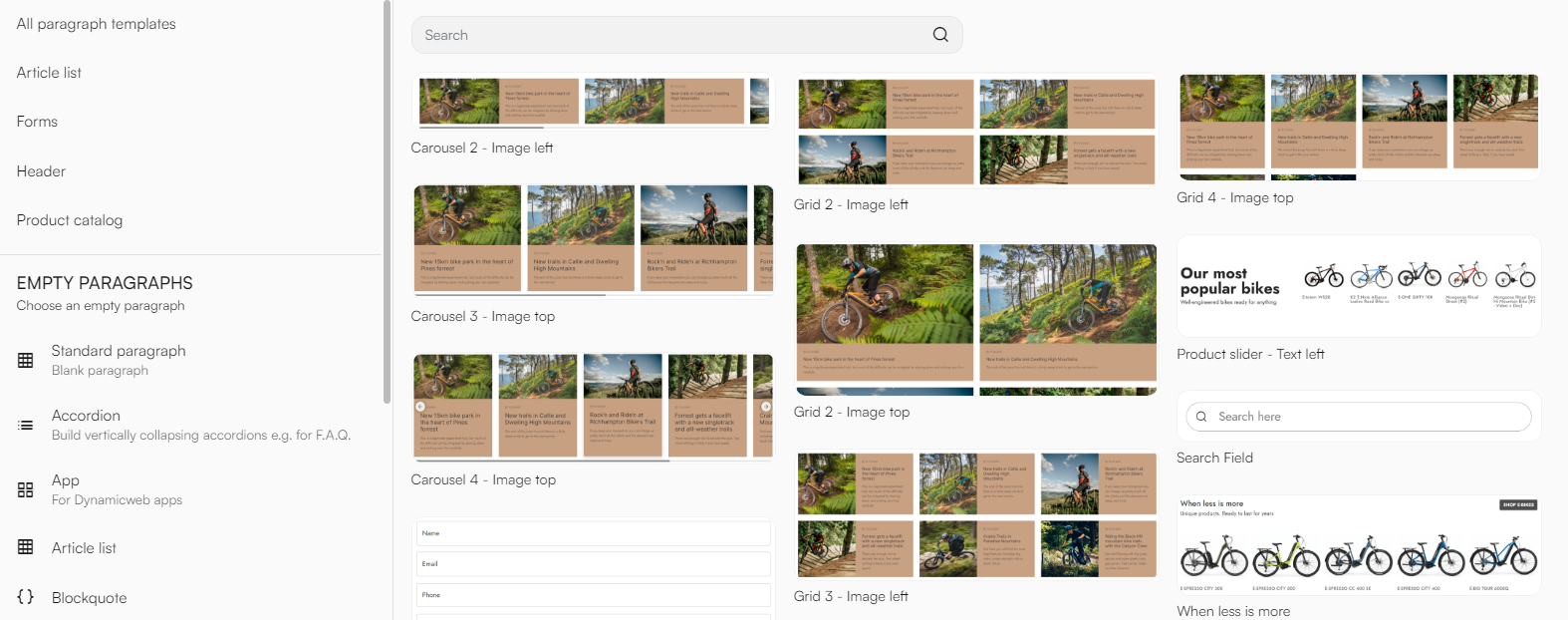Select Grid 4 - Image top template
1568x620 pixels.
point(1359,125)
